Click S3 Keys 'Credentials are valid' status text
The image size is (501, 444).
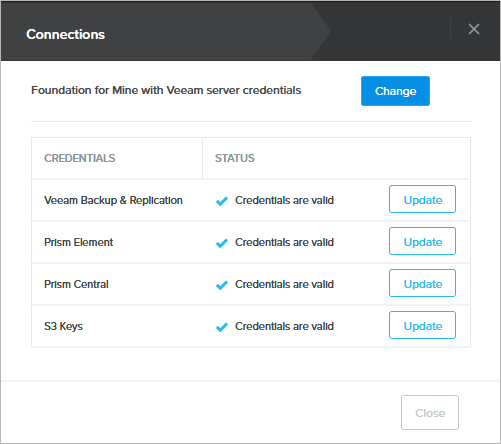click(284, 326)
